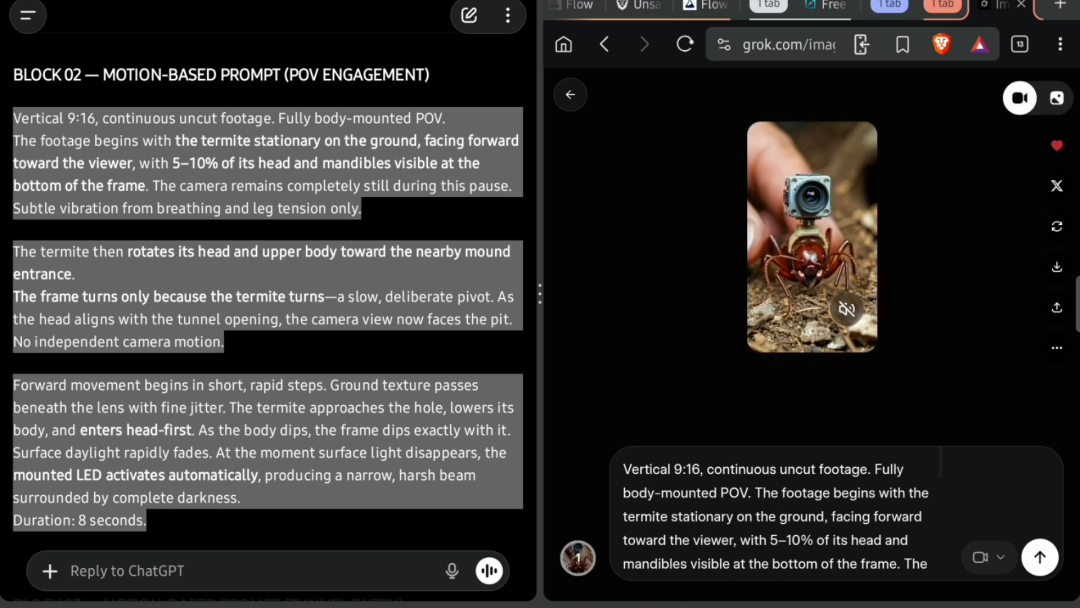Click the bold text enters head-first
The image size is (1080, 608).
(x=136, y=430)
